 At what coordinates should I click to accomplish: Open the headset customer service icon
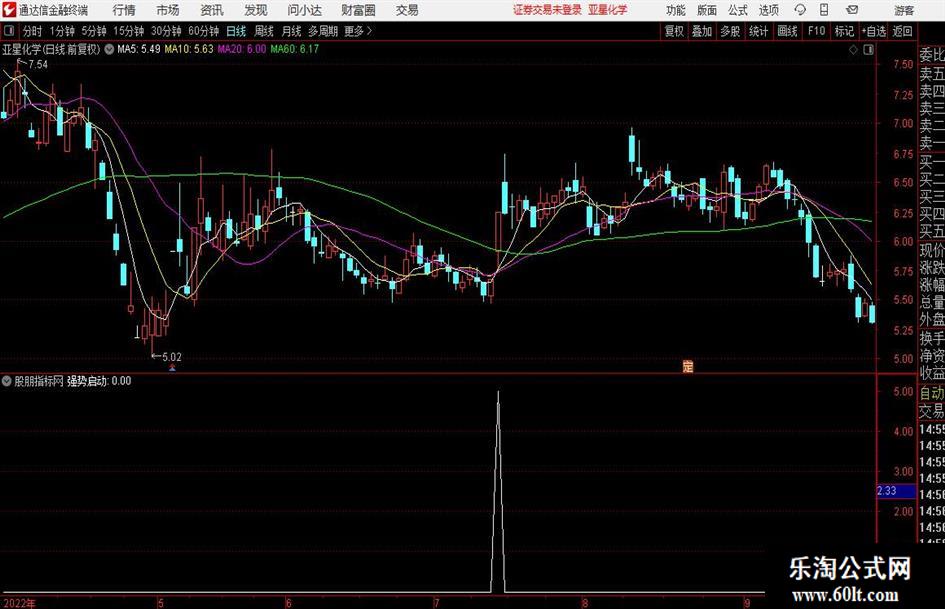[x=800, y=10]
